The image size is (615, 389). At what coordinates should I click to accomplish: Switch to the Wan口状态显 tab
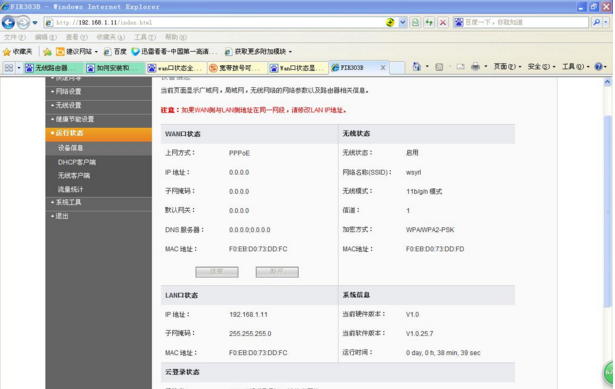(298, 68)
